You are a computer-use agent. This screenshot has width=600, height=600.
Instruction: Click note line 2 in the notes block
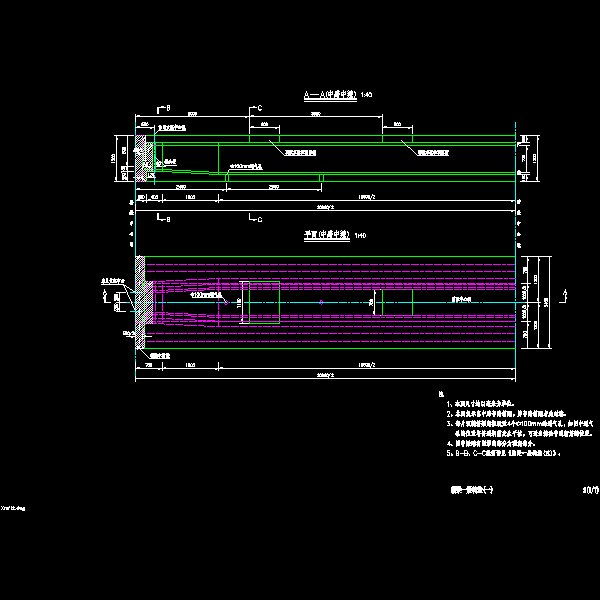click(506, 414)
